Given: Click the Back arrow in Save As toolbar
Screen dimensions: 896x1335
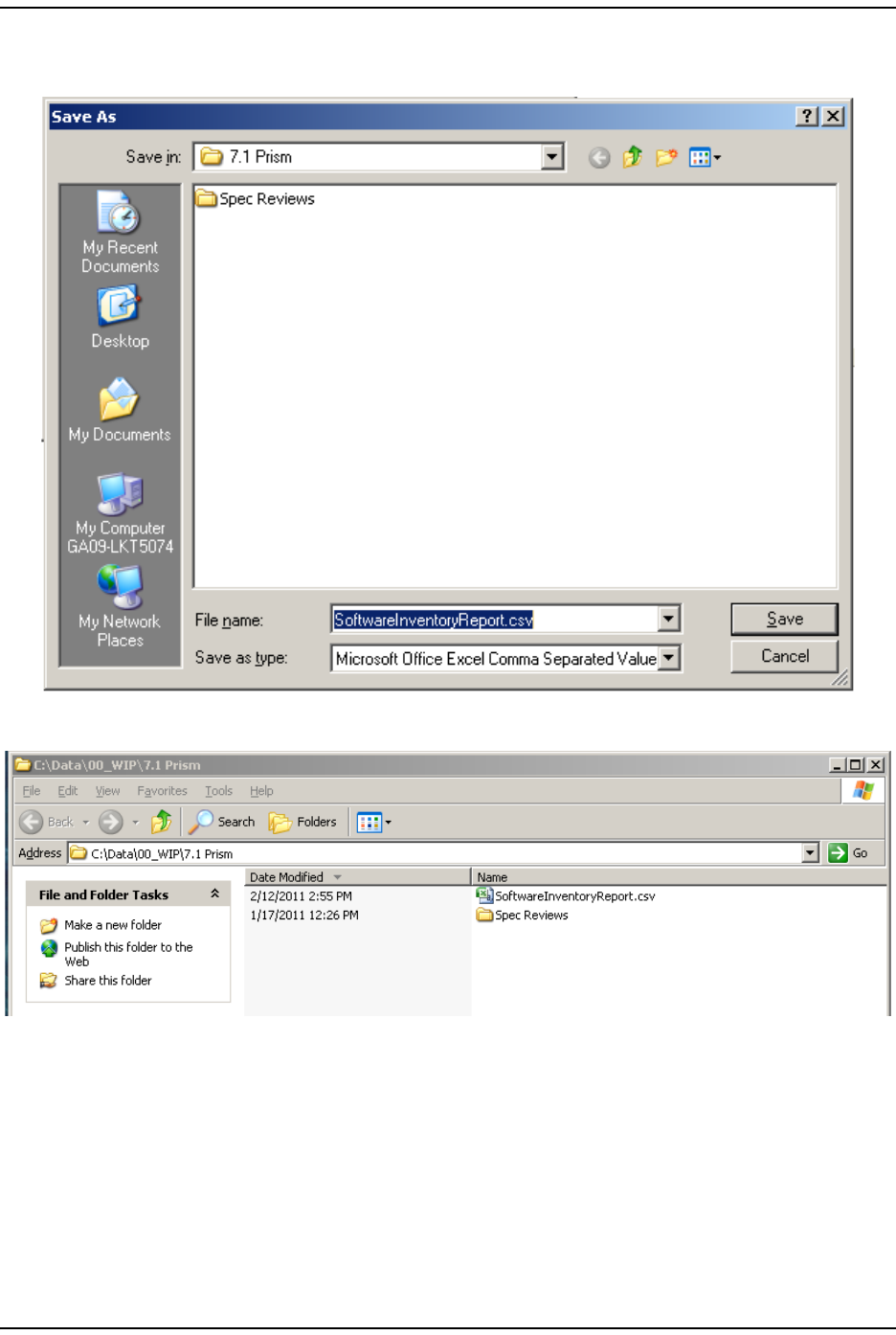Looking at the screenshot, I should [x=599, y=158].
